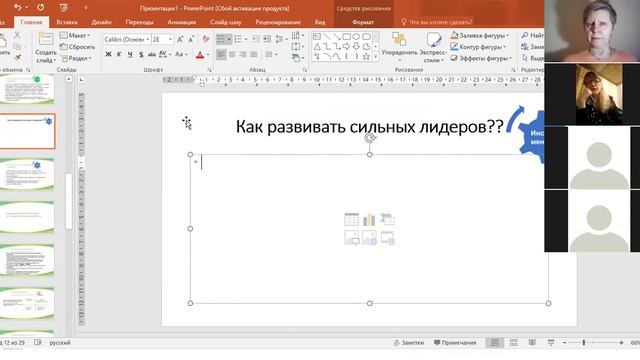Toggle strikethrough abc formatting
The height and width of the screenshot is (360, 640).
pos(152,54)
